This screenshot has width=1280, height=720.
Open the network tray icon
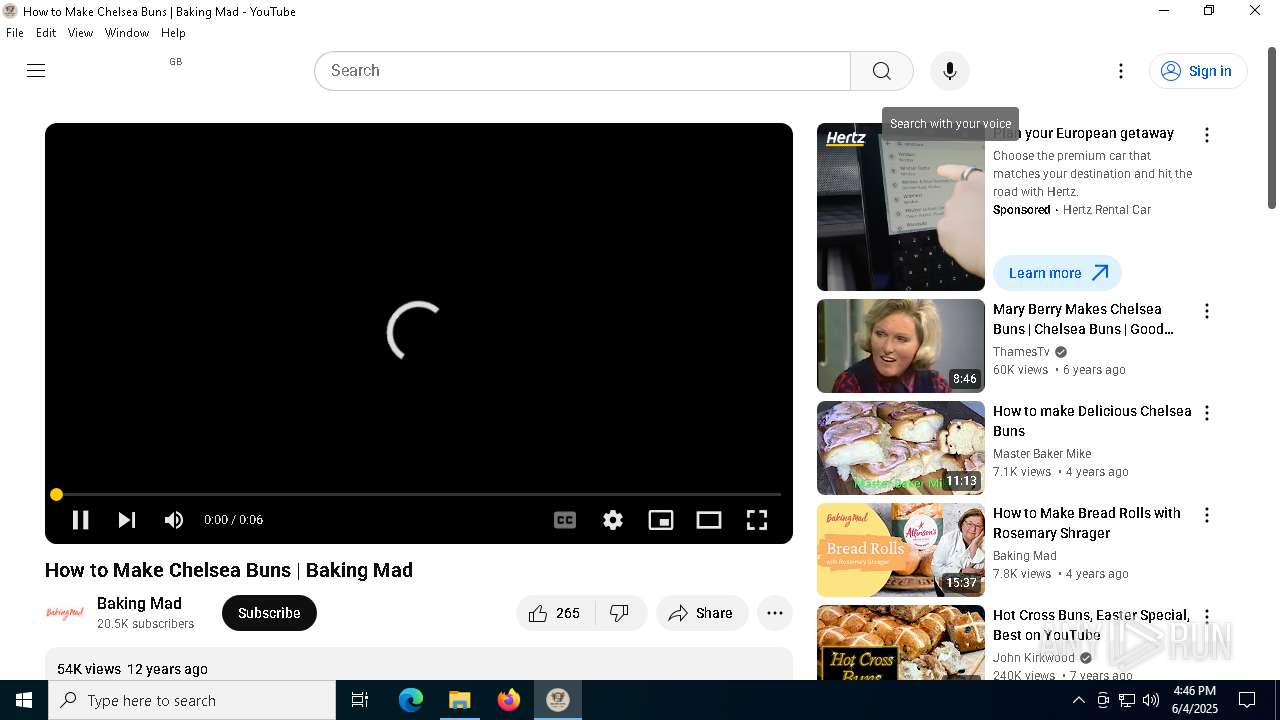(x=1127, y=700)
